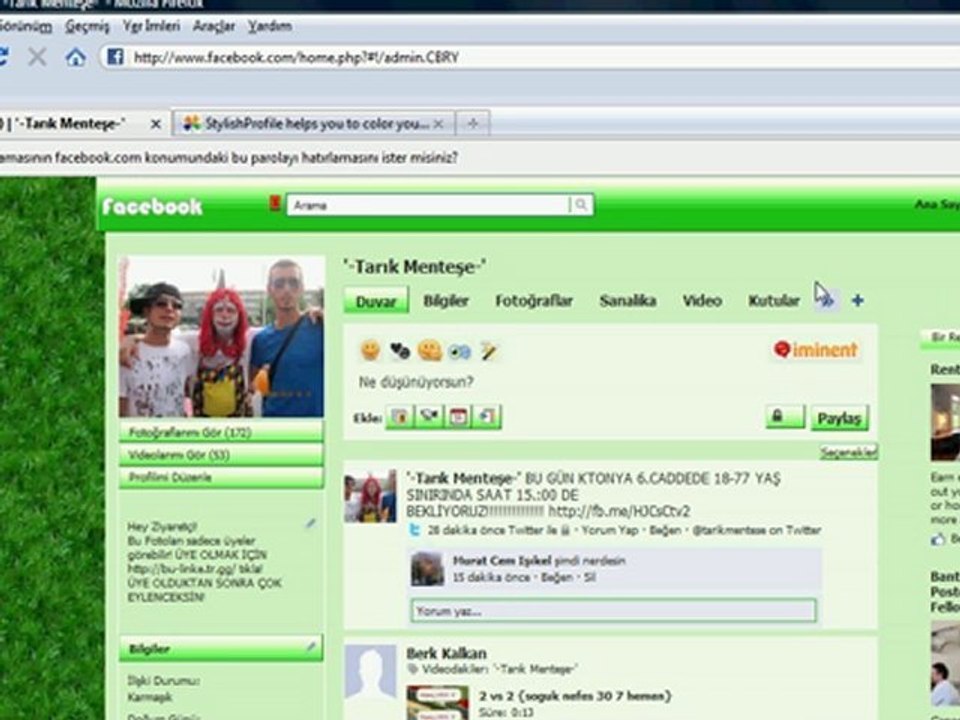Open the 2 vs 2 (soguk nefes 30 7 hemen) title
Viewport: 960px width, 720px height.
576,696
